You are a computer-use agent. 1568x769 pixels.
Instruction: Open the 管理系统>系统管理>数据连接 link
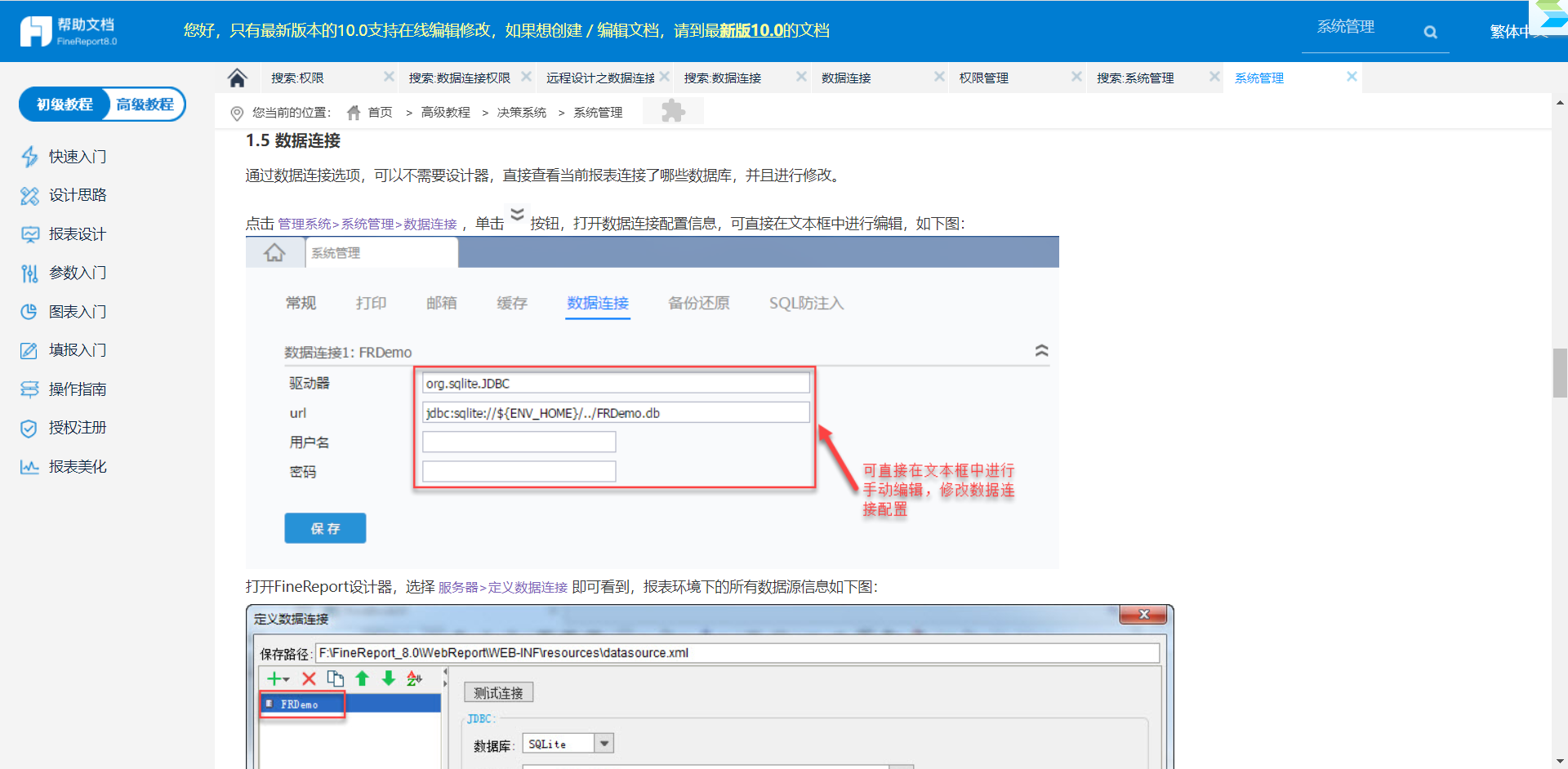(367, 224)
